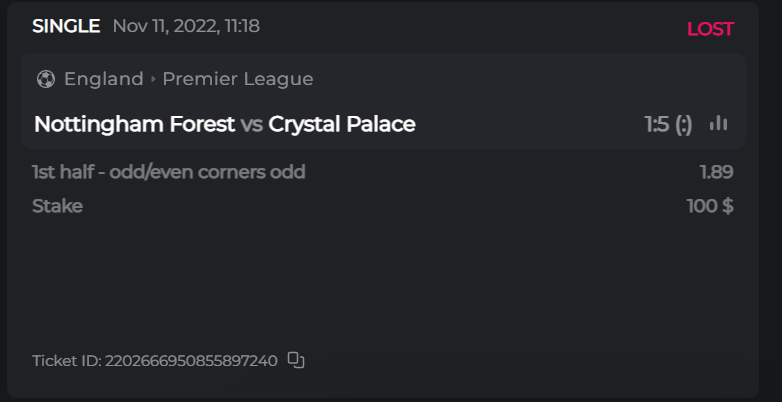Click the Stake label
This screenshot has height=402, width=782.
(57, 206)
